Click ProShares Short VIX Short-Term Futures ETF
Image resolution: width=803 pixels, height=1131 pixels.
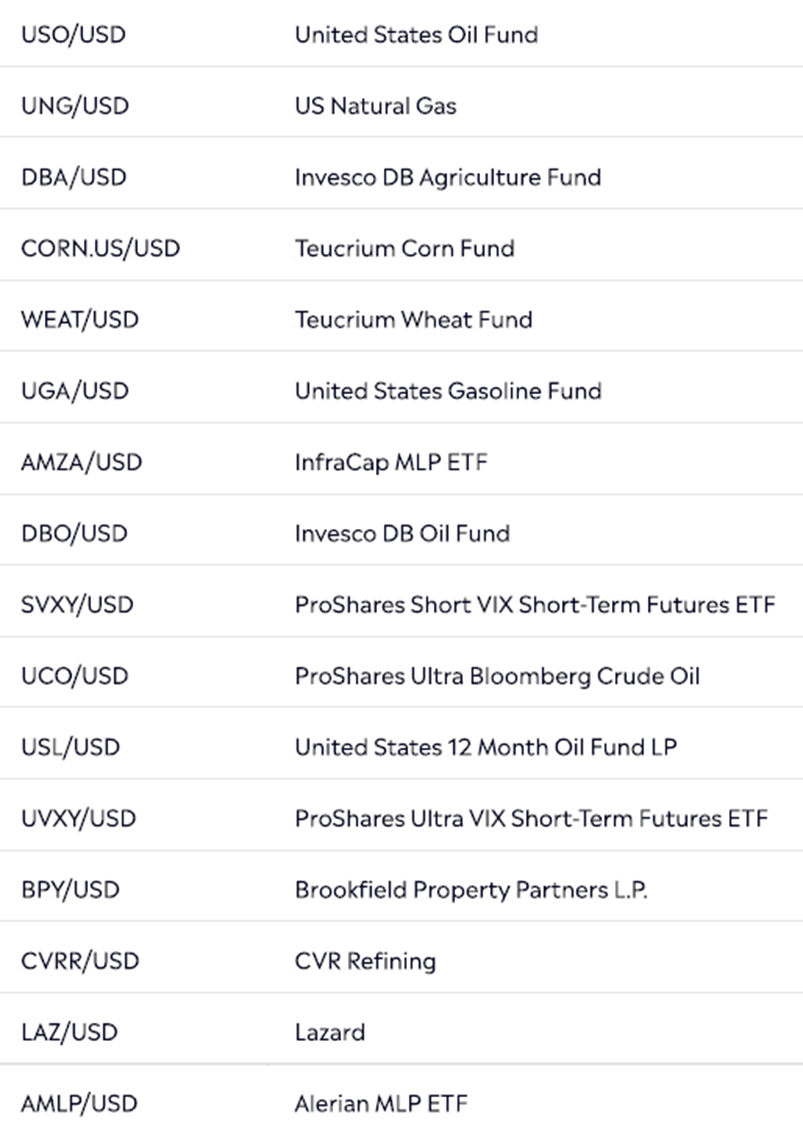[x=535, y=604]
